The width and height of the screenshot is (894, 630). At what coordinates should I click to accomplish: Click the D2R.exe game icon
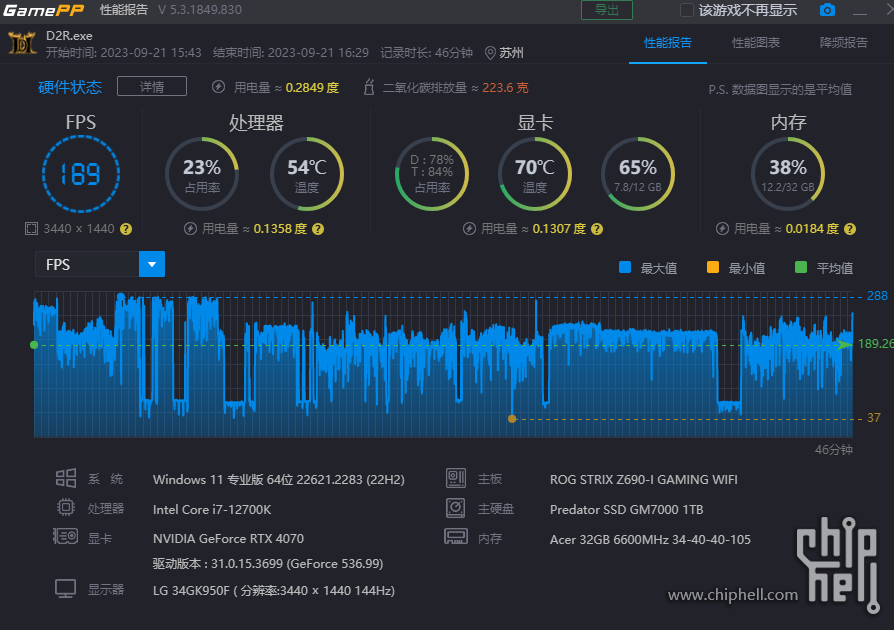(x=22, y=43)
